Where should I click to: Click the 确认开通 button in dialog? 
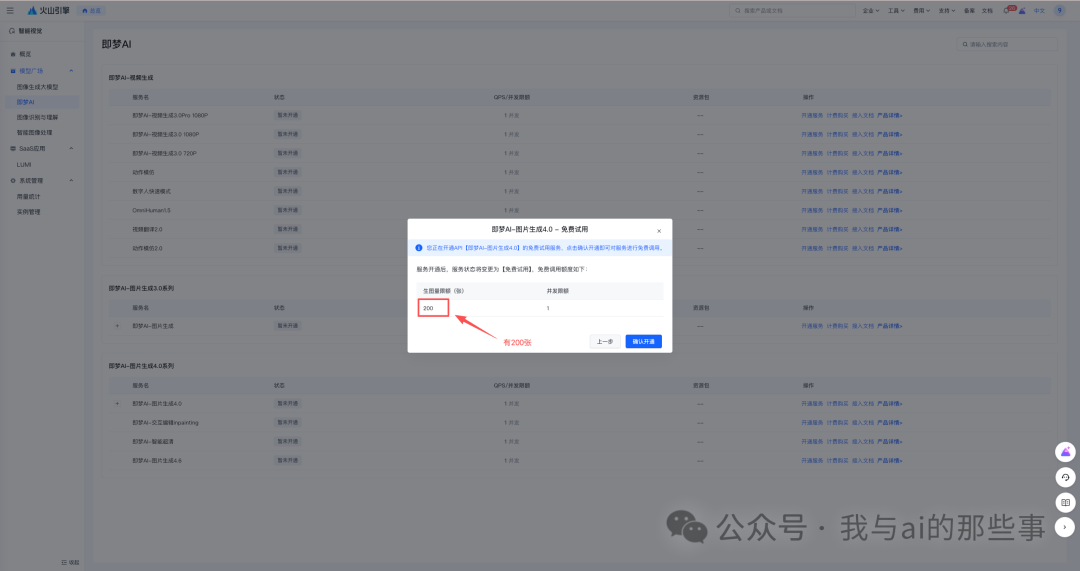(x=643, y=342)
